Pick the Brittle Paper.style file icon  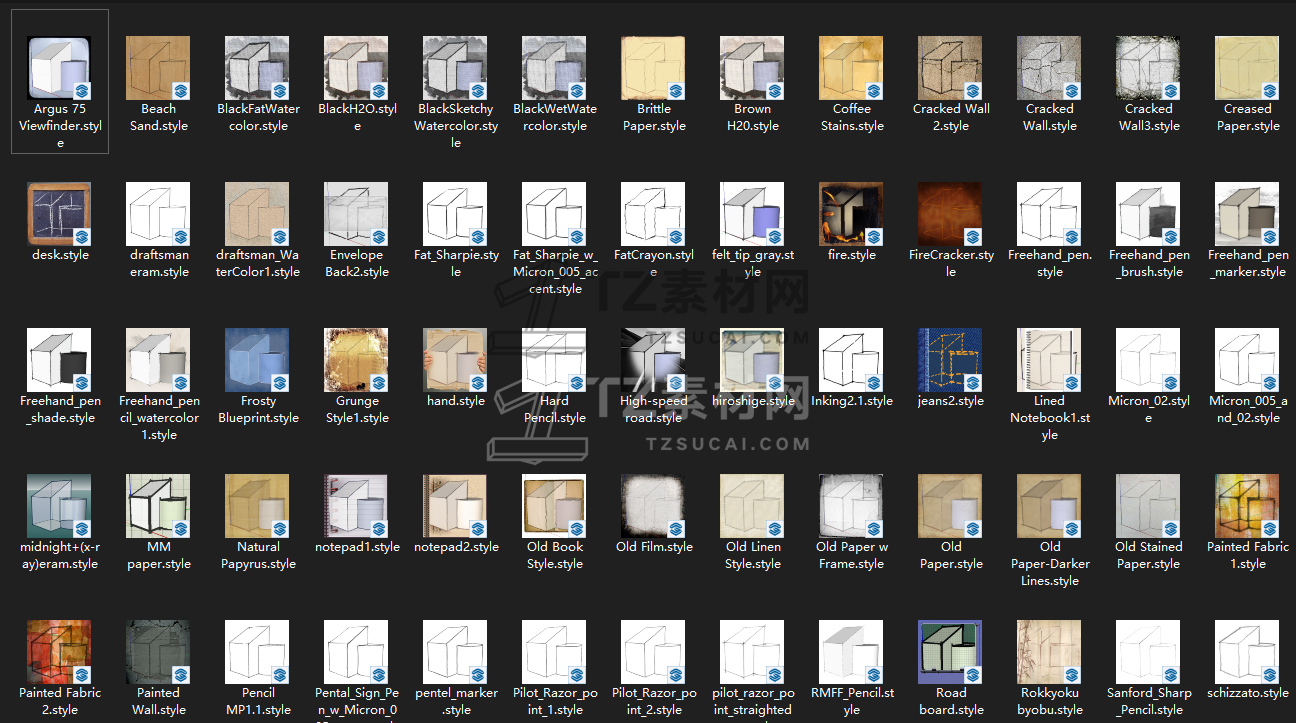pos(654,68)
